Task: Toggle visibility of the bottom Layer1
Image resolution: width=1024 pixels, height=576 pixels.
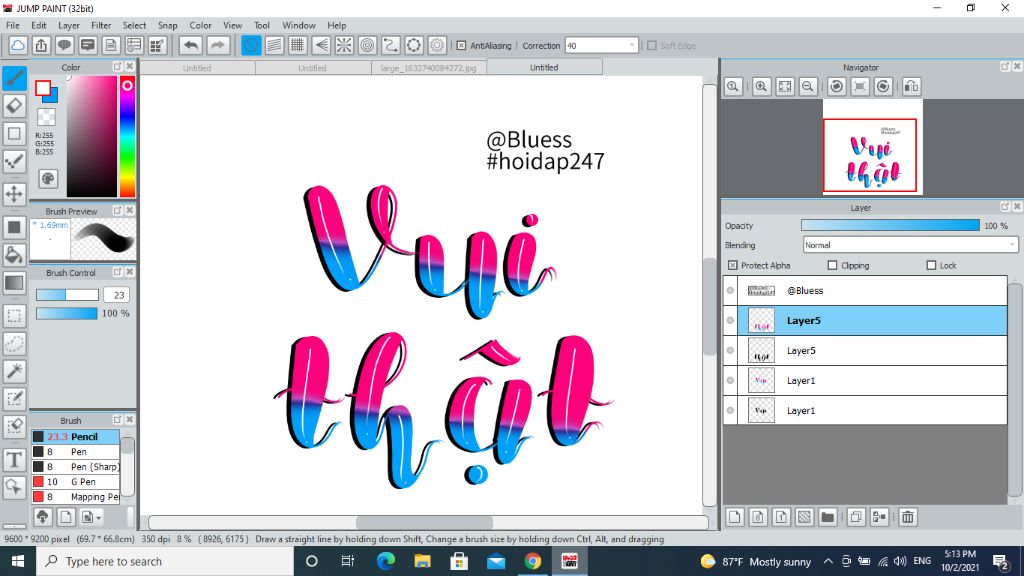Action: coord(730,411)
